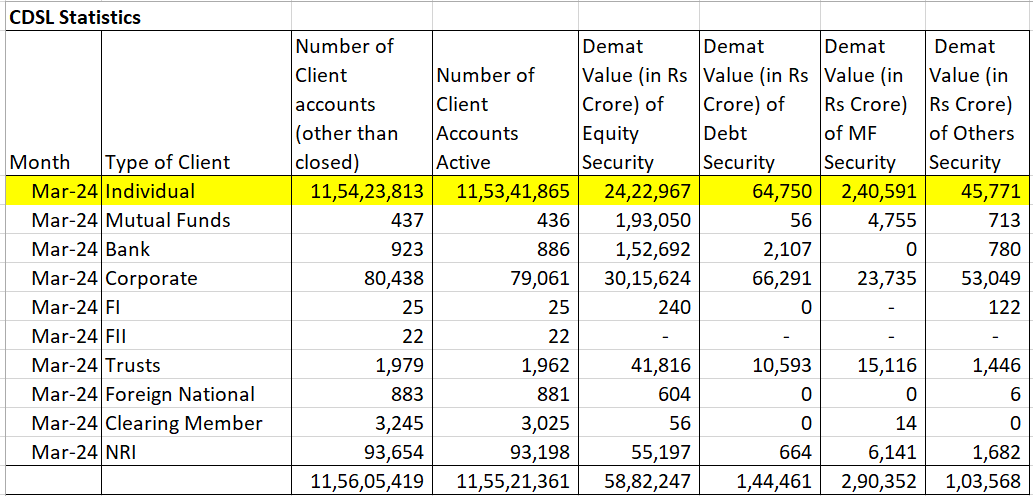Viewport: 1033px width, 496px height.
Task: Click the Demat Value of Debt Security header
Action: 758,104
